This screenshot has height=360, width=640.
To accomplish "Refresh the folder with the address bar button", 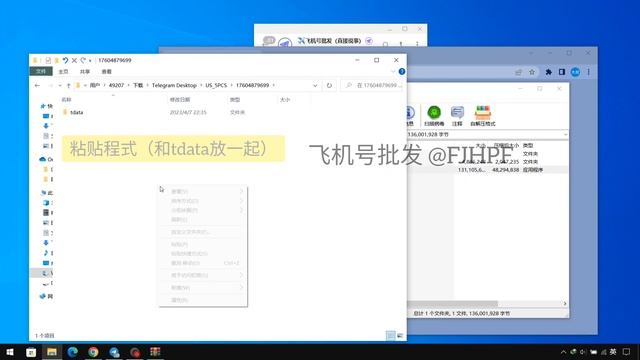I will pyautogui.click(x=329, y=85).
